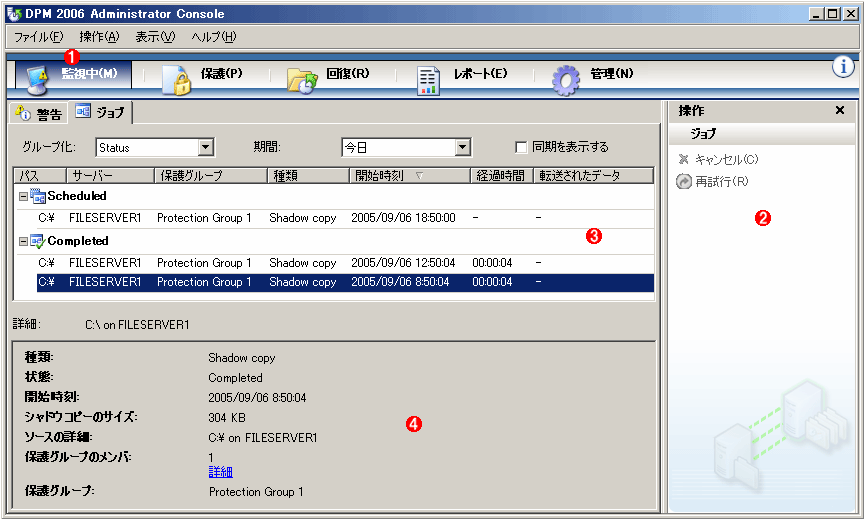Click the サーバー column header

click(x=111, y=176)
